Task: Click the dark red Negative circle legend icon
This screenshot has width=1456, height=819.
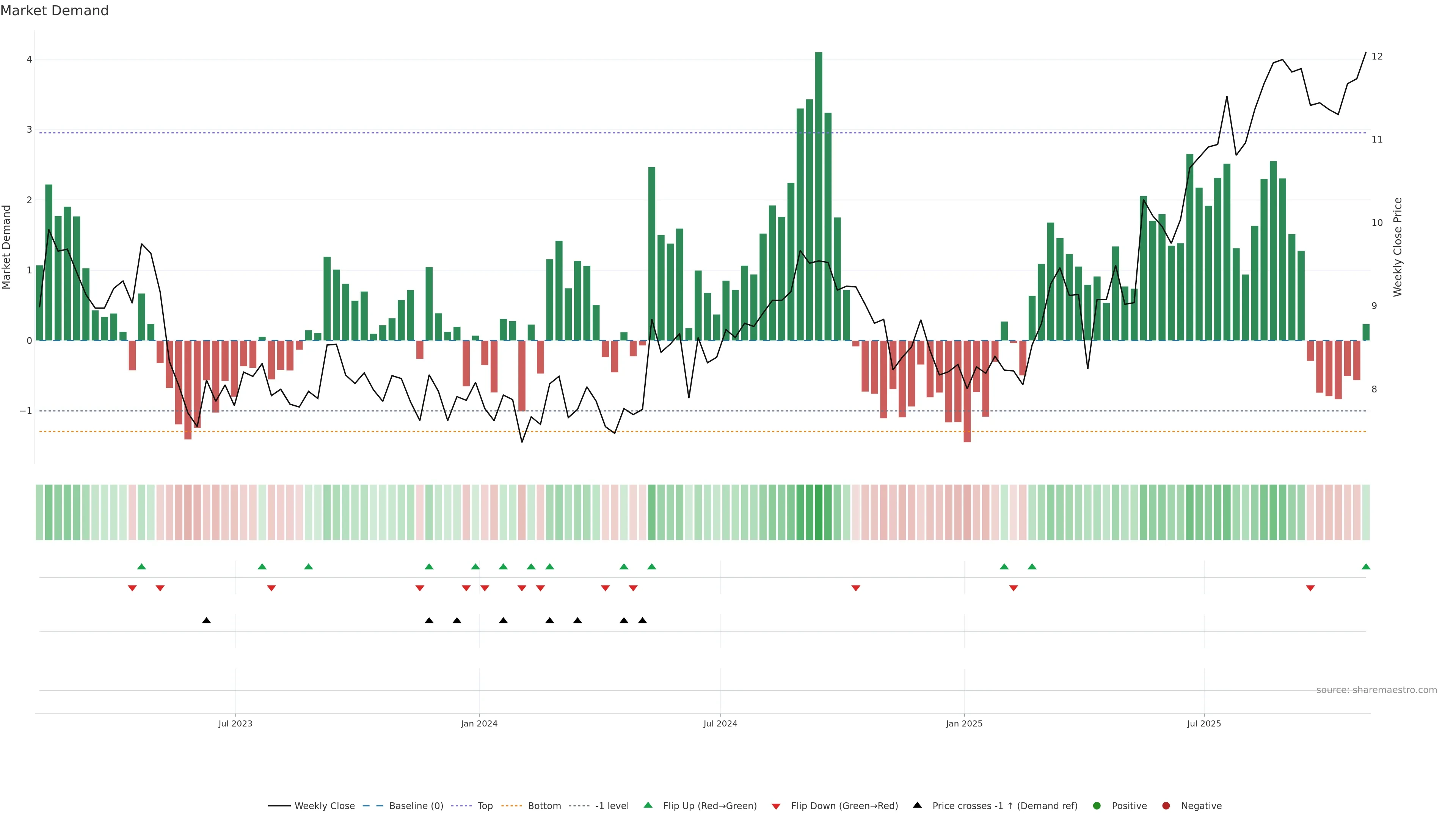Action: pos(1166,805)
